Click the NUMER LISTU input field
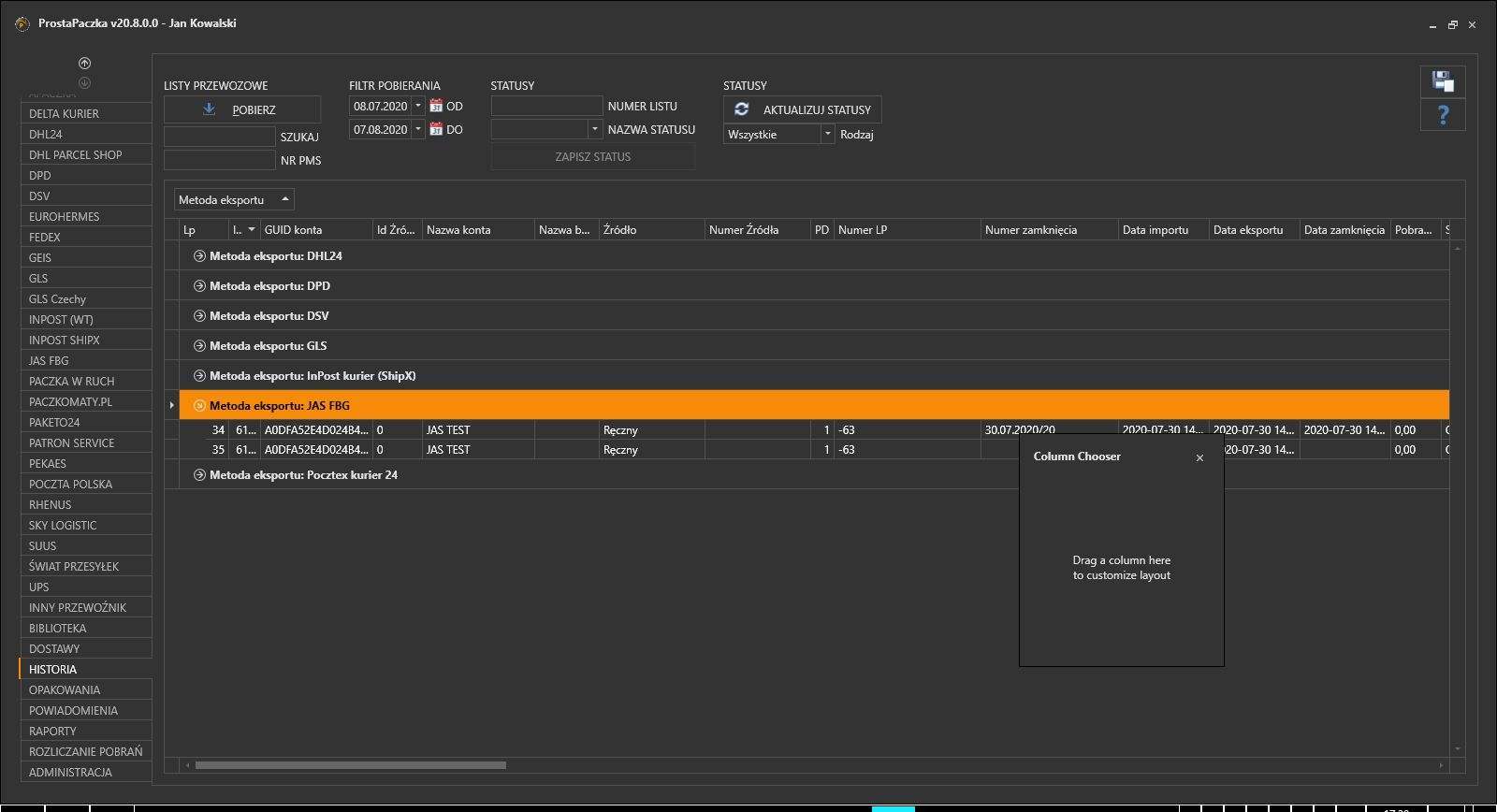This screenshot has width=1497, height=812. coord(546,106)
